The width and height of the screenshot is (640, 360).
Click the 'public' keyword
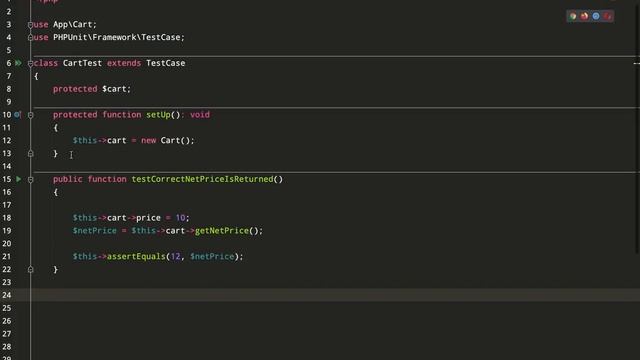tap(68, 179)
